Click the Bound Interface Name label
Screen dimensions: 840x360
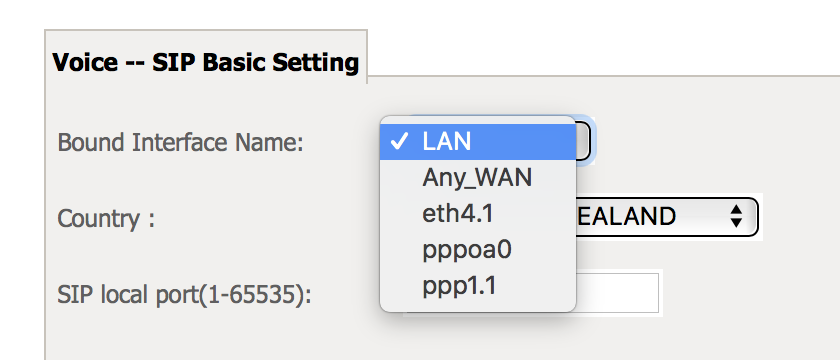181,142
